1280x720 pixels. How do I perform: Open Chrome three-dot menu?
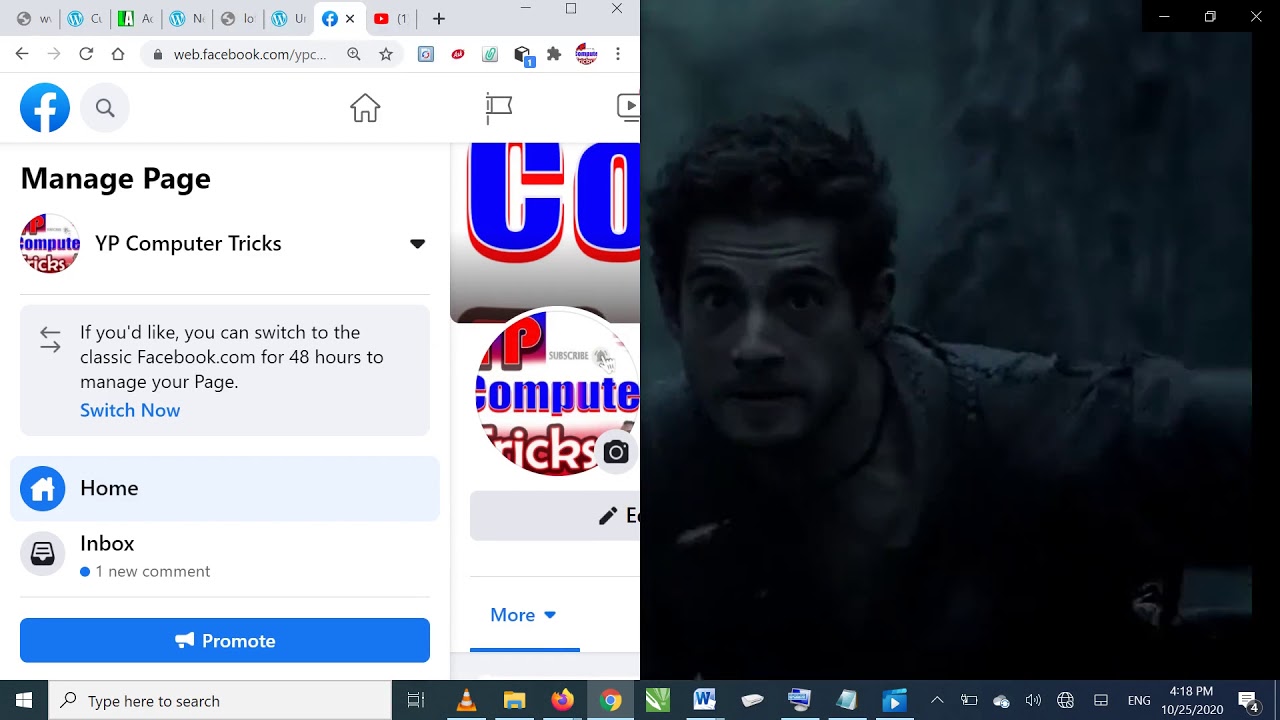pos(618,54)
